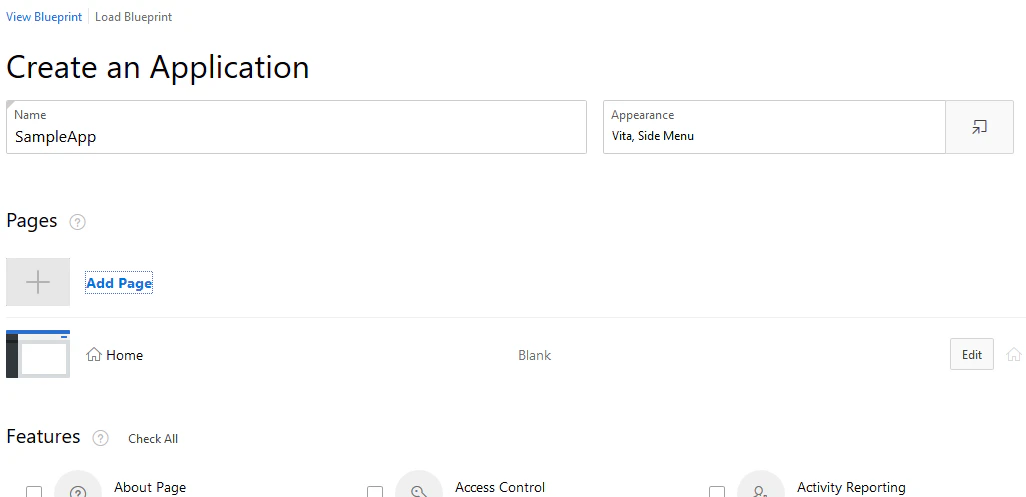Screen dimensions: 1026x497
Task: Click the Activity Reporting feature label
Action: click(x=851, y=487)
